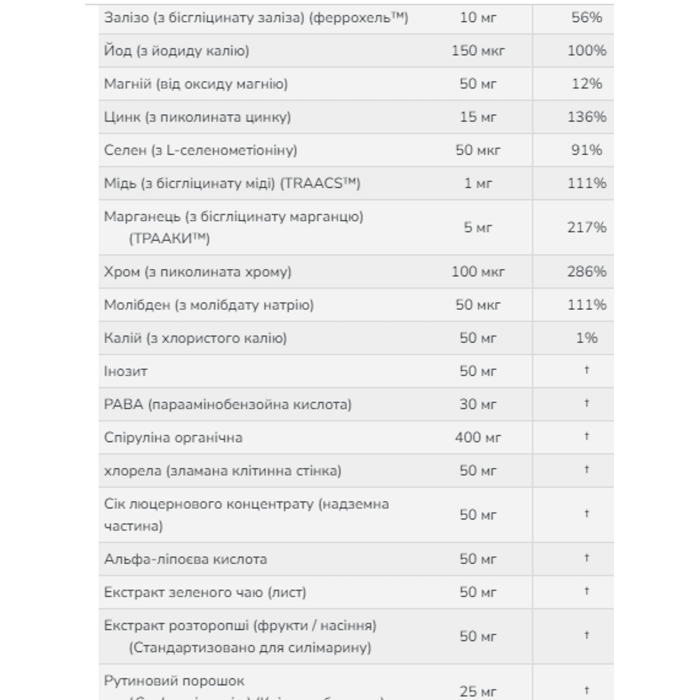
Task: Click the Селен 91% percentage value
Action: 587,150
